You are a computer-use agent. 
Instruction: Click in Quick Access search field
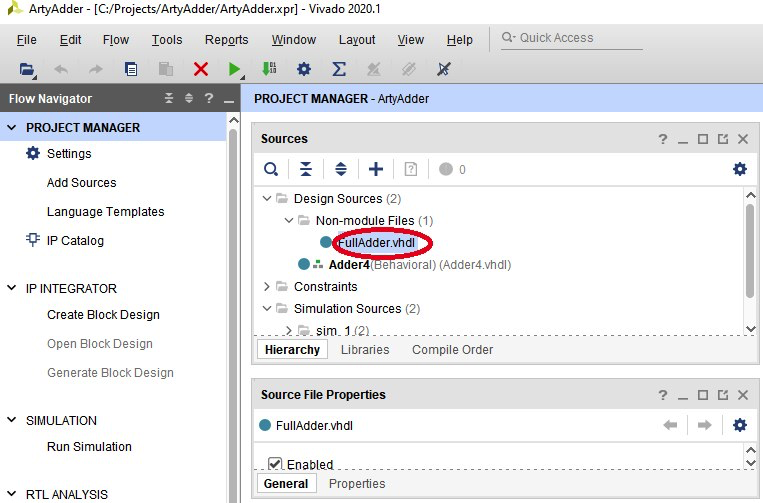pyautogui.click(x=572, y=38)
